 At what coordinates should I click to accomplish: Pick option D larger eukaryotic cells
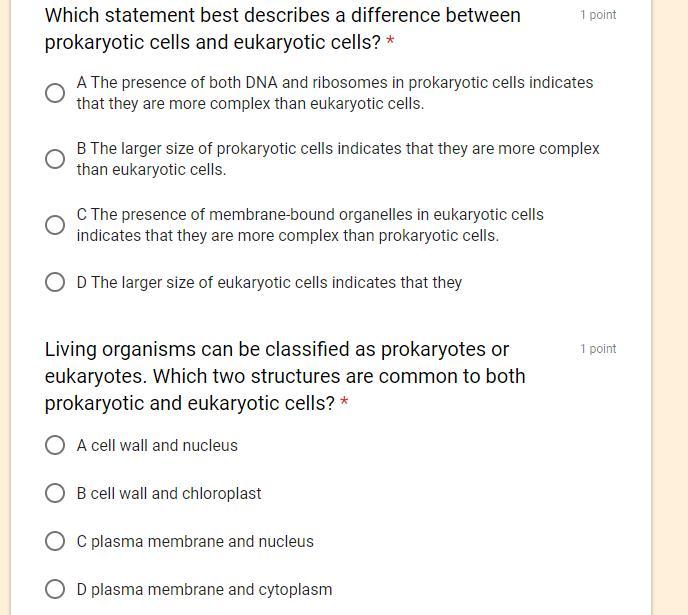point(55,282)
